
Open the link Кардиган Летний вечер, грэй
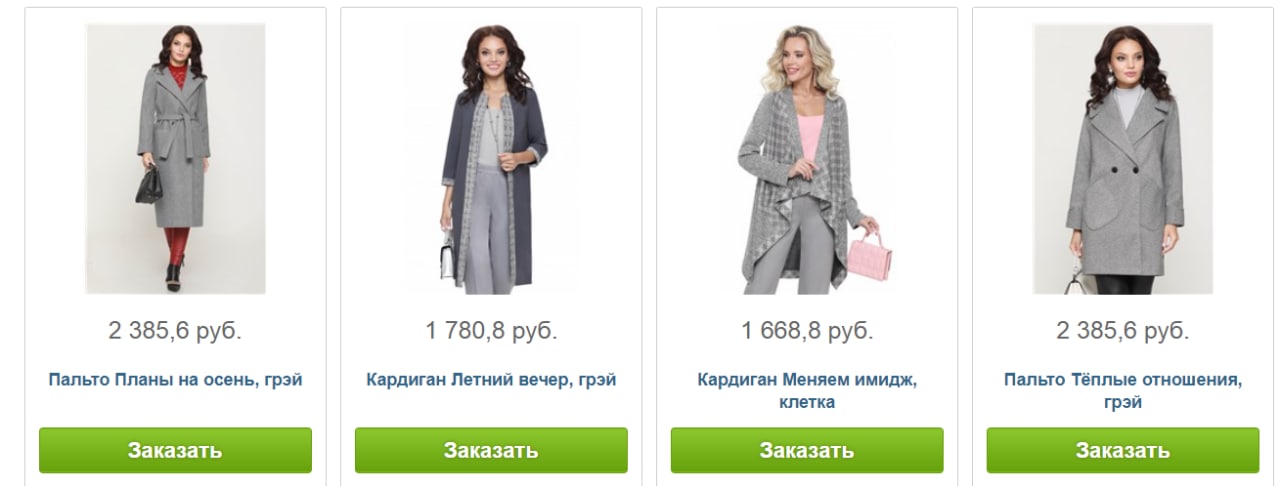(x=491, y=380)
